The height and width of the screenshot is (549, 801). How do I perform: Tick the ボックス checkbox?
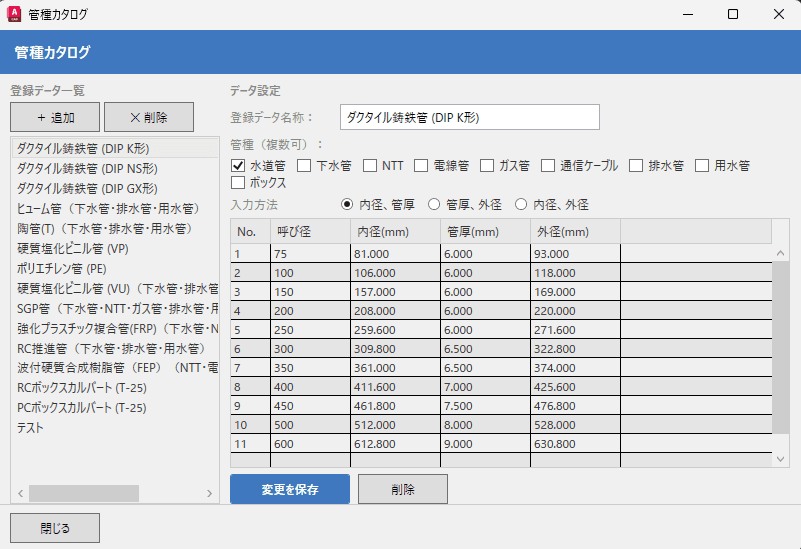tap(238, 183)
